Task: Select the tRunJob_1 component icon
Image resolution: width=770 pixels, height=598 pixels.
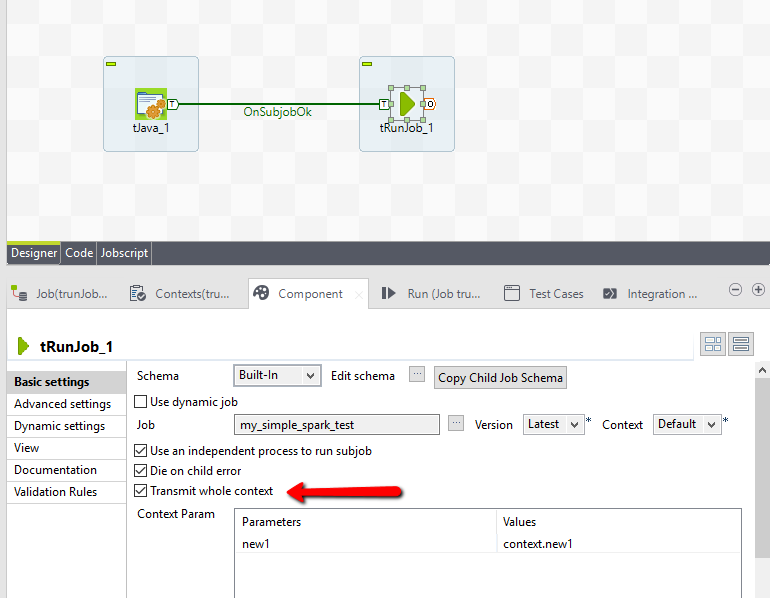Action: [x=407, y=104]
